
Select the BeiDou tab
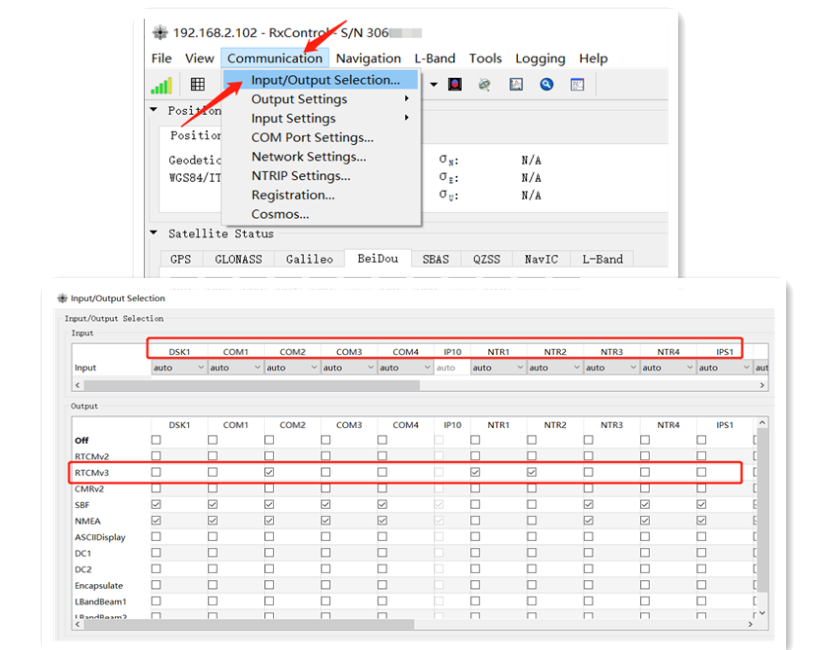point(378,258)
